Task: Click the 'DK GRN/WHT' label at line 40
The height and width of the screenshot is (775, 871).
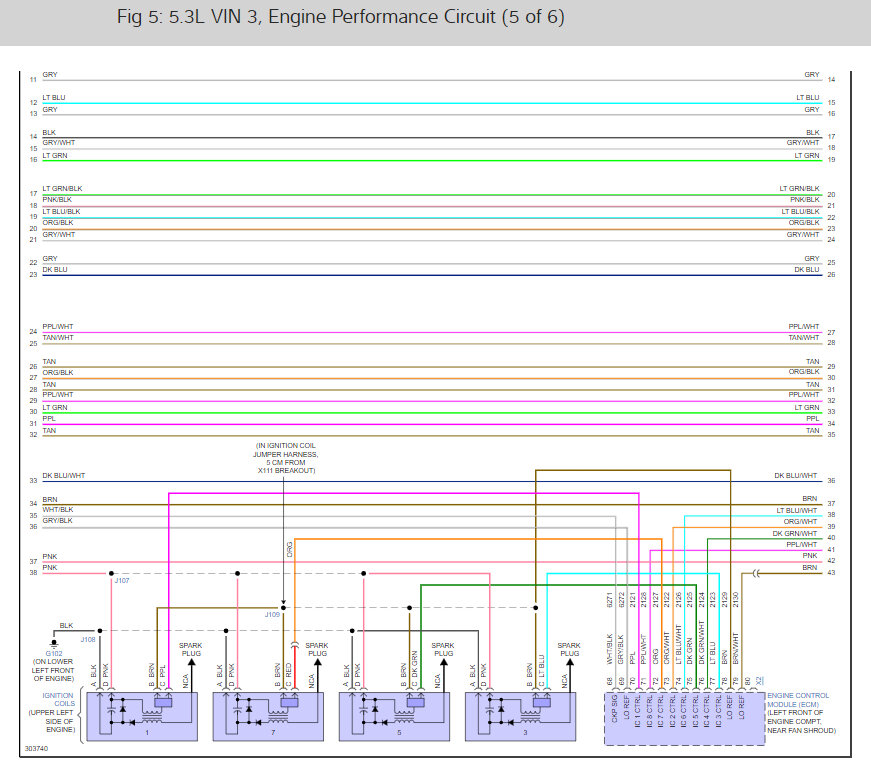Action: click(794, 533)
